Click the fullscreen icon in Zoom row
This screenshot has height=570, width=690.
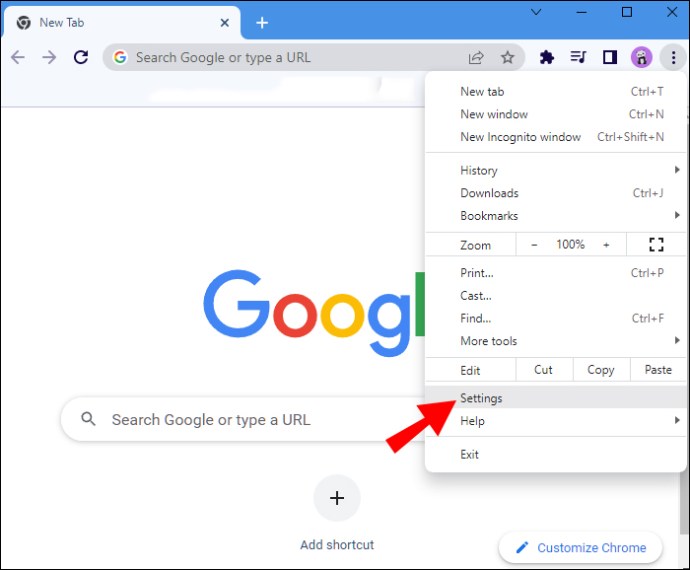point(656,244)
